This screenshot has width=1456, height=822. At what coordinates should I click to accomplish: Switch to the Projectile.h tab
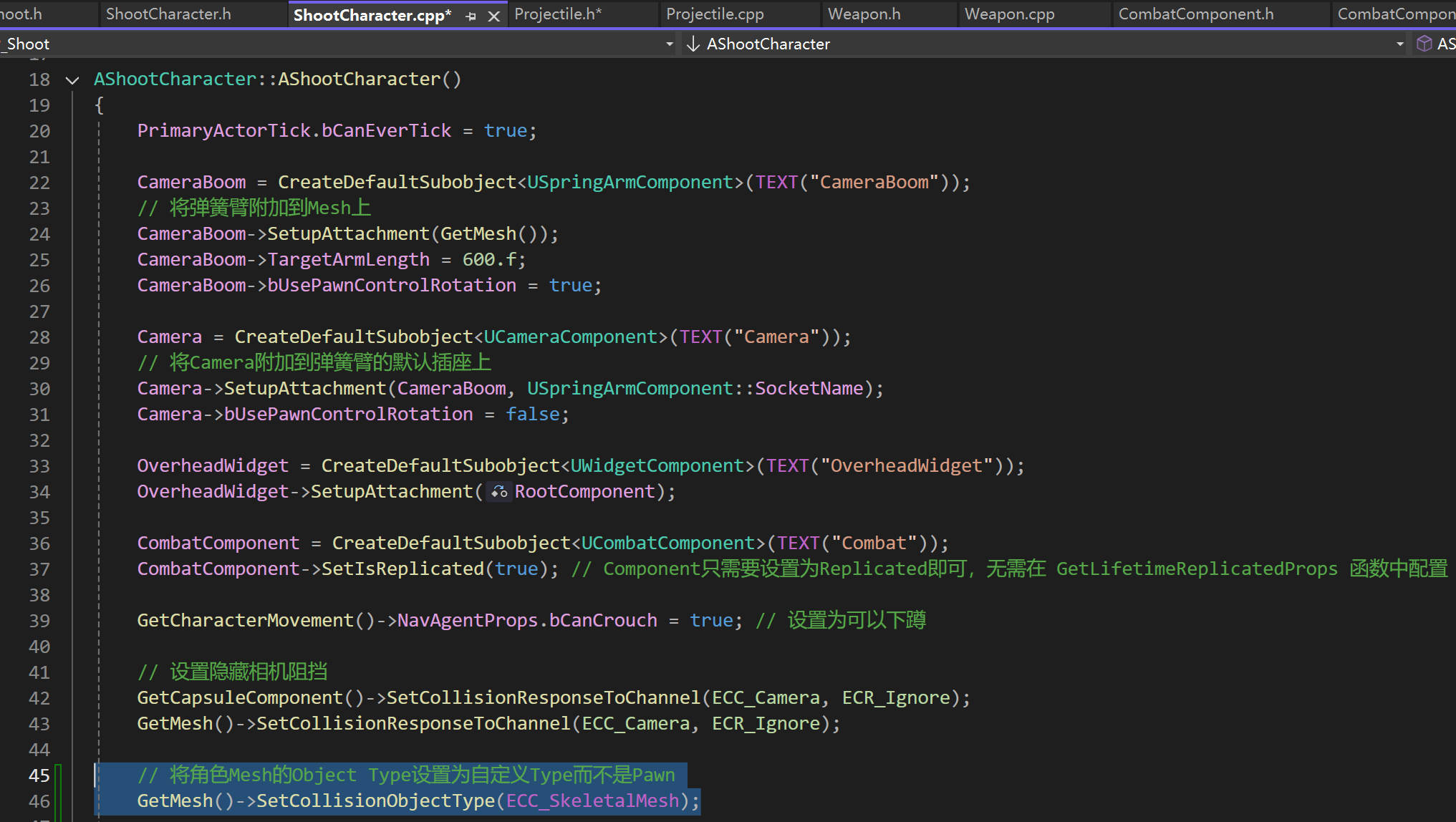point(558,14)
